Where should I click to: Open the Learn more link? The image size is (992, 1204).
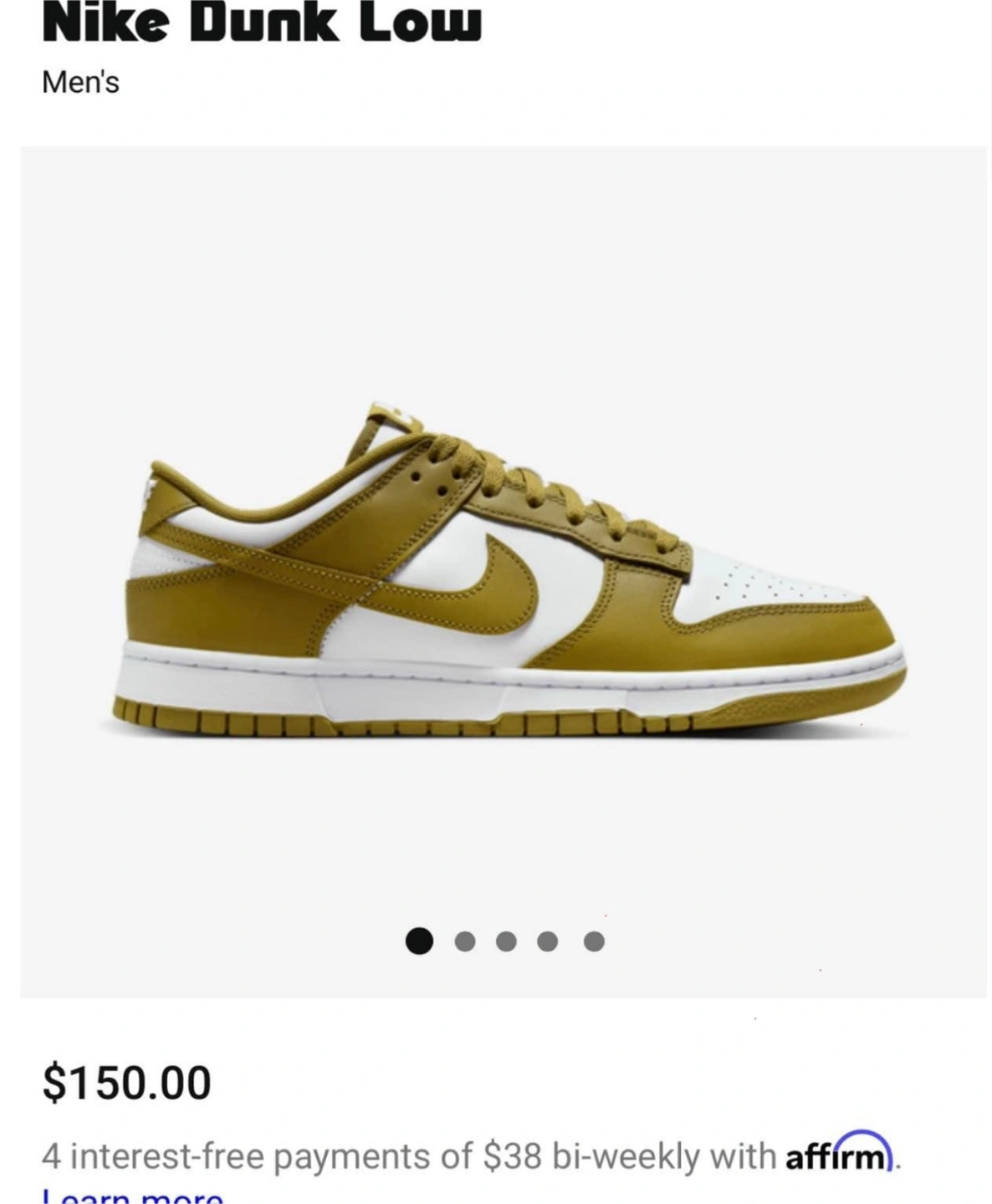coord(133,1196)
